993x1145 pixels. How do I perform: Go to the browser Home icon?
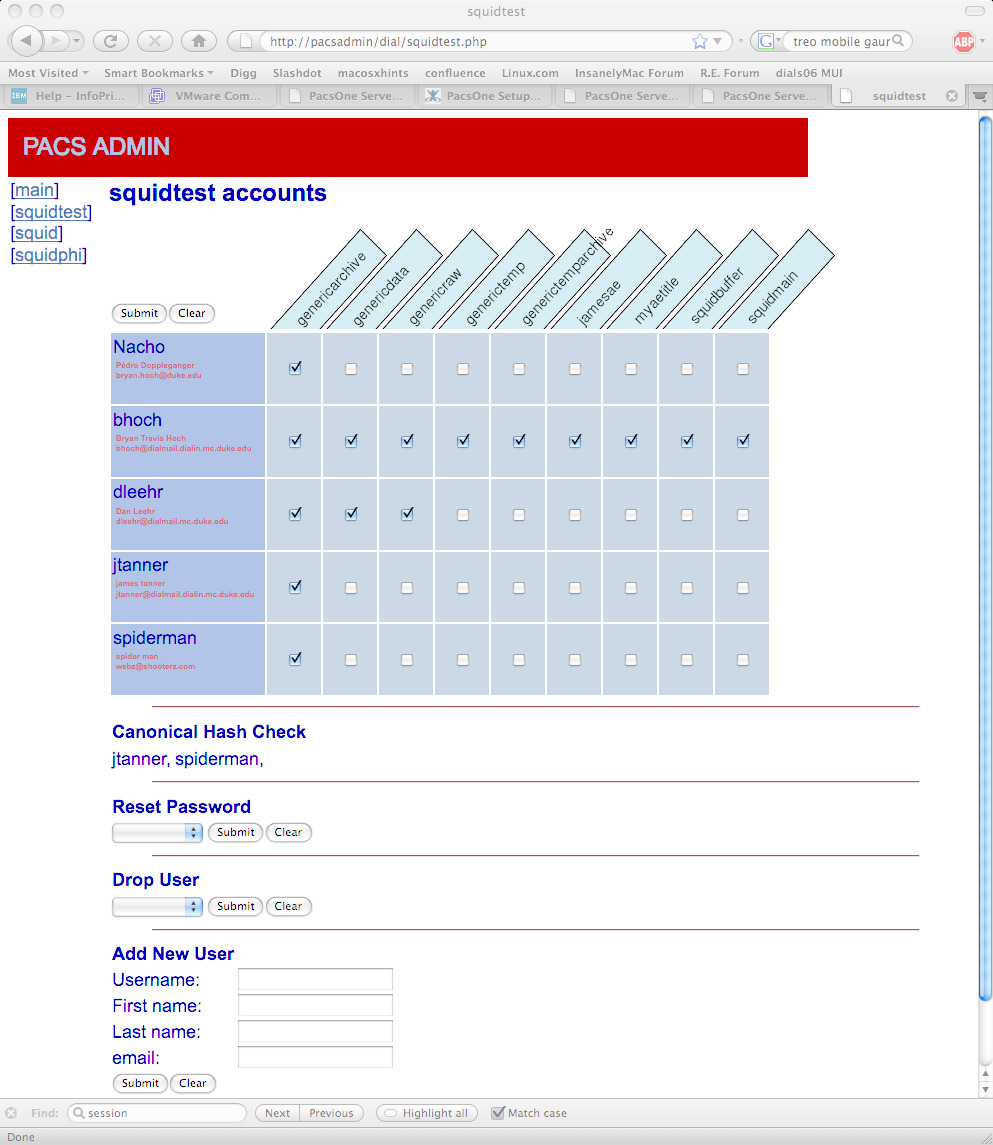(x=198, y=41)
